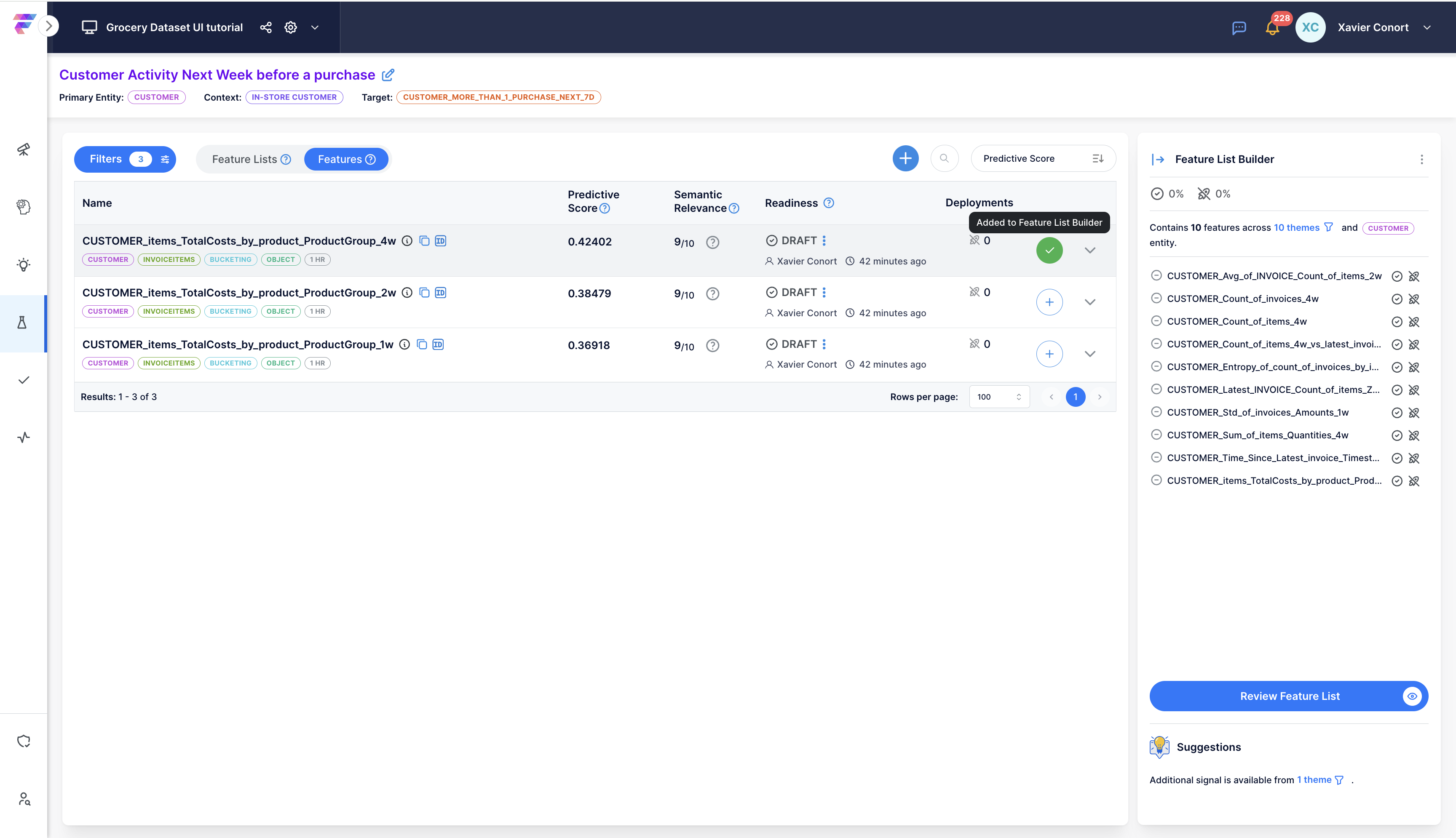Remove CUSTOMER_Sum_of_items_Quantities_4w from builder
The image size is (1456, 838).
(1156, 435)
